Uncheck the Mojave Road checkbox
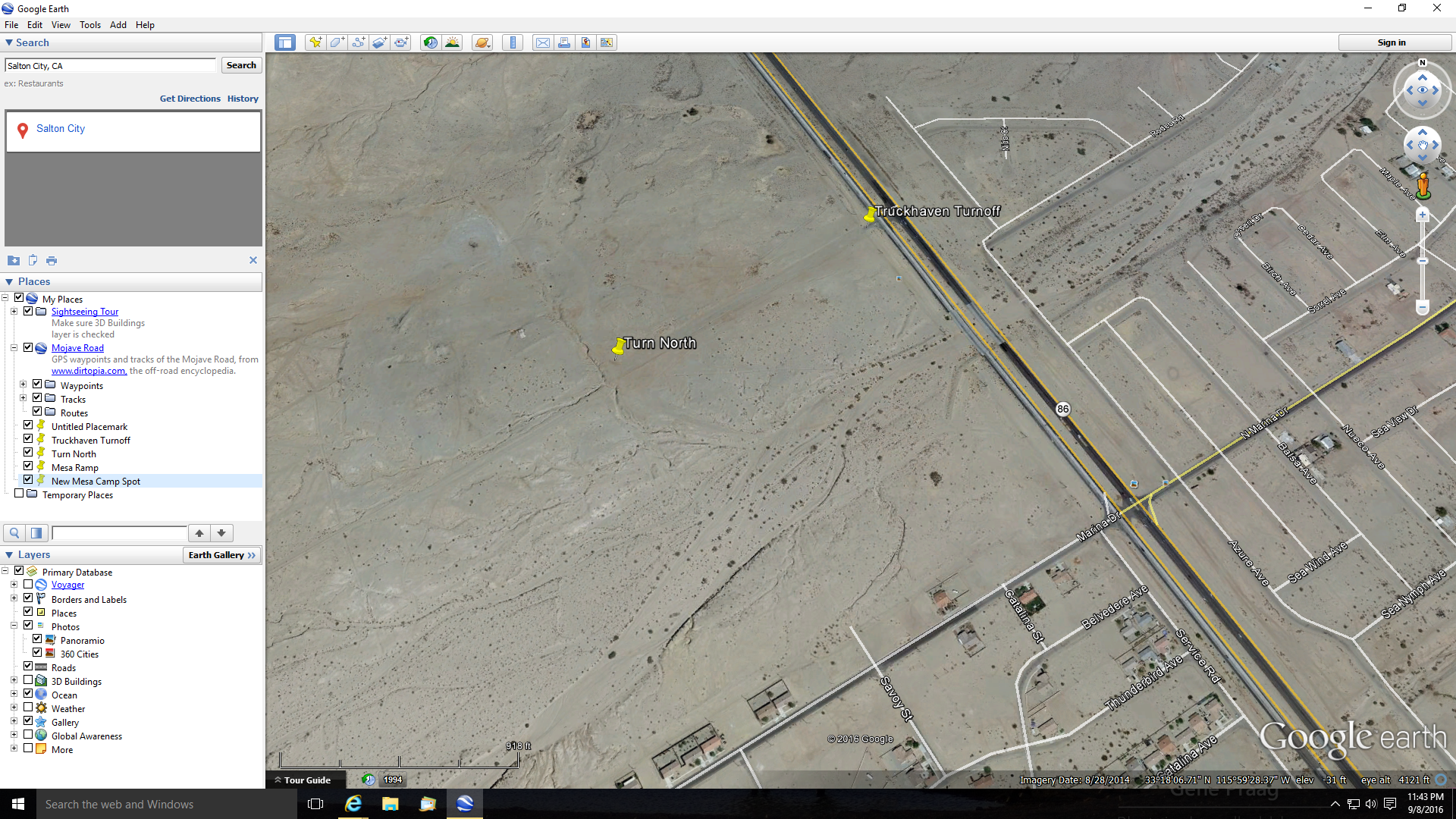 28,347
